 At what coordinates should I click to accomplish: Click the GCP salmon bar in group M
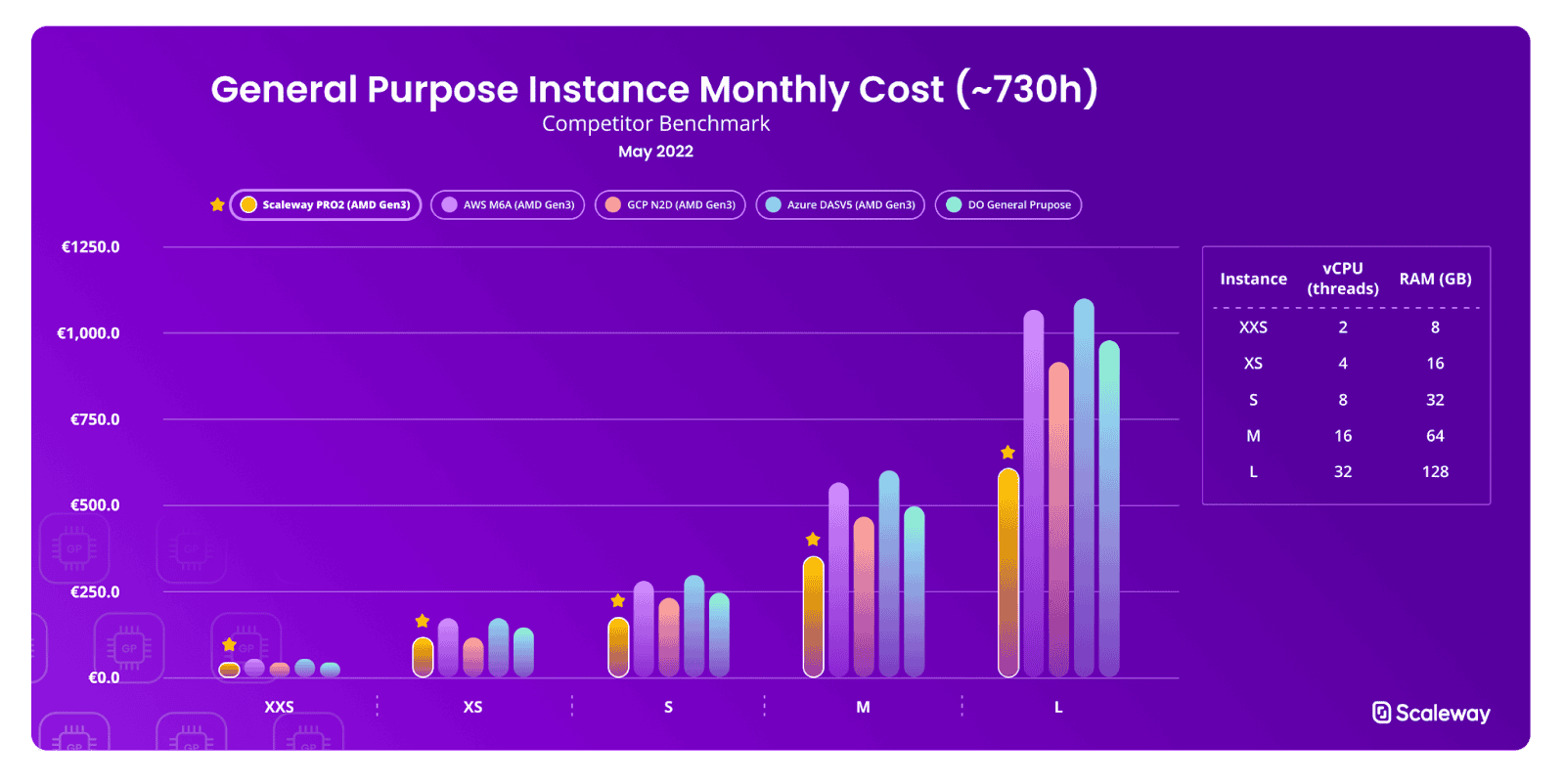pyautogui.click(x=864, y=597)
